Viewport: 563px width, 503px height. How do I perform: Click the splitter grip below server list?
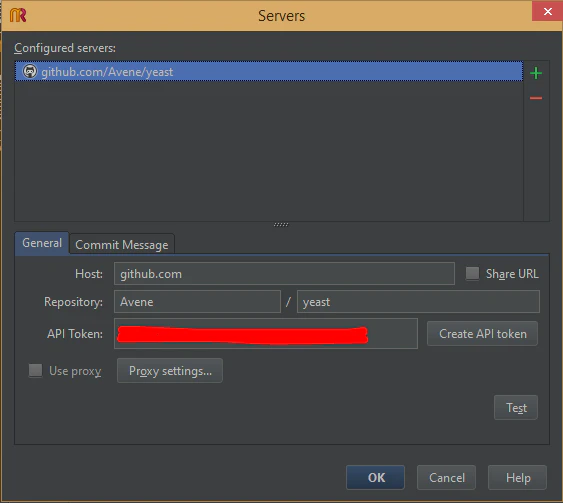click(281, 224)
